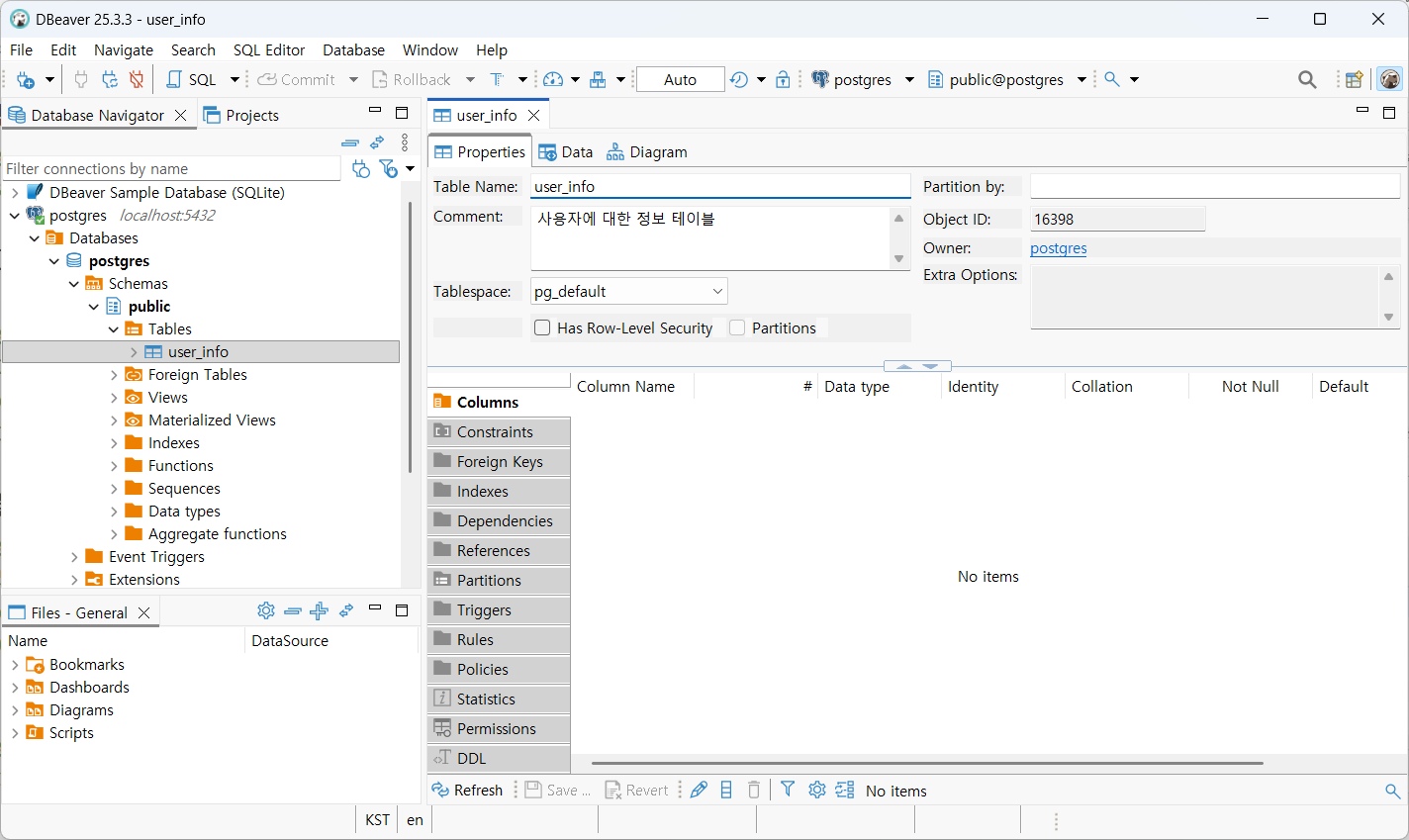Click the transaction log history icon
The height and width of the screenshot is (840, 1409).
point(739,79)
